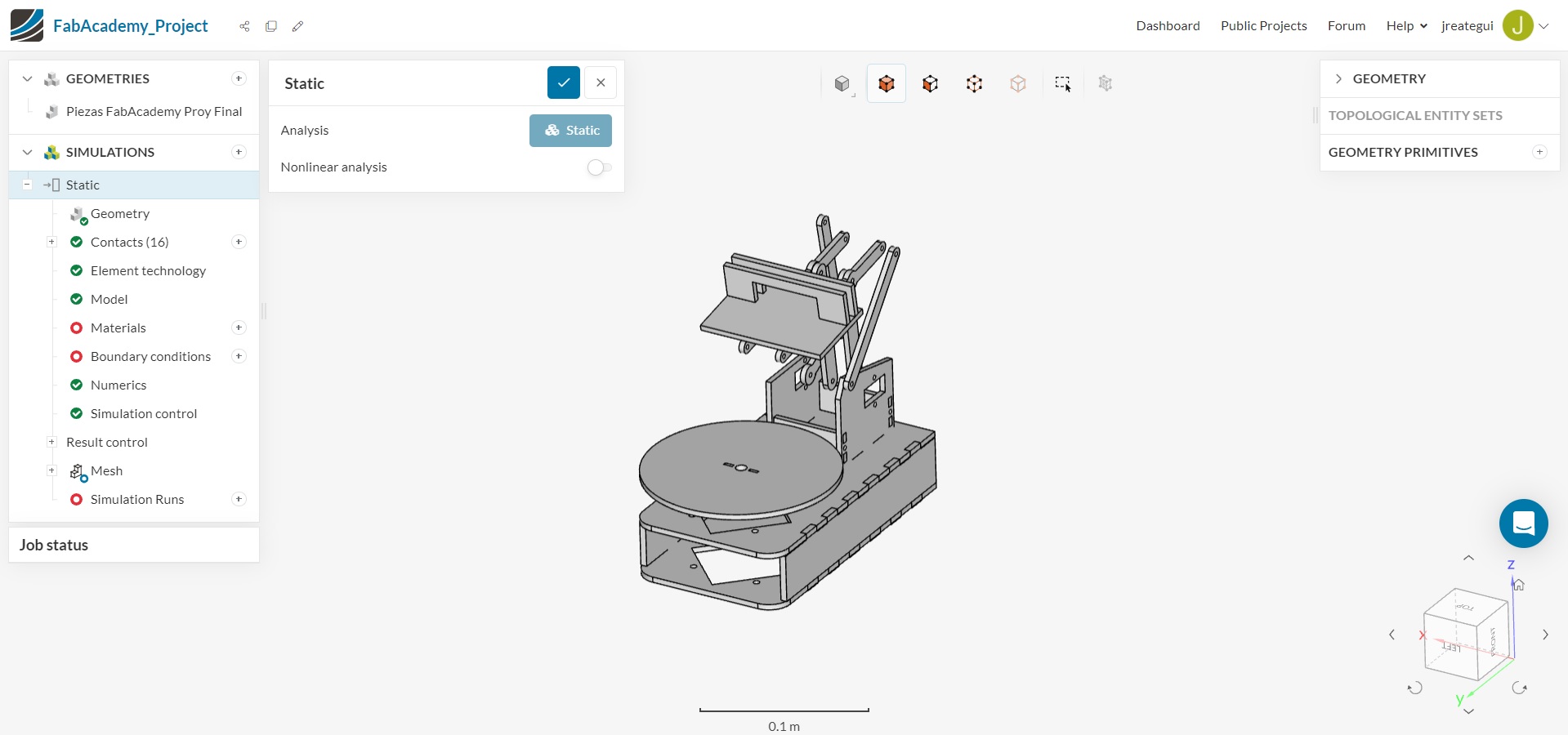Activate the box selection tool
This screenshot has width=1568, height=735.
tap(1062, 83)
